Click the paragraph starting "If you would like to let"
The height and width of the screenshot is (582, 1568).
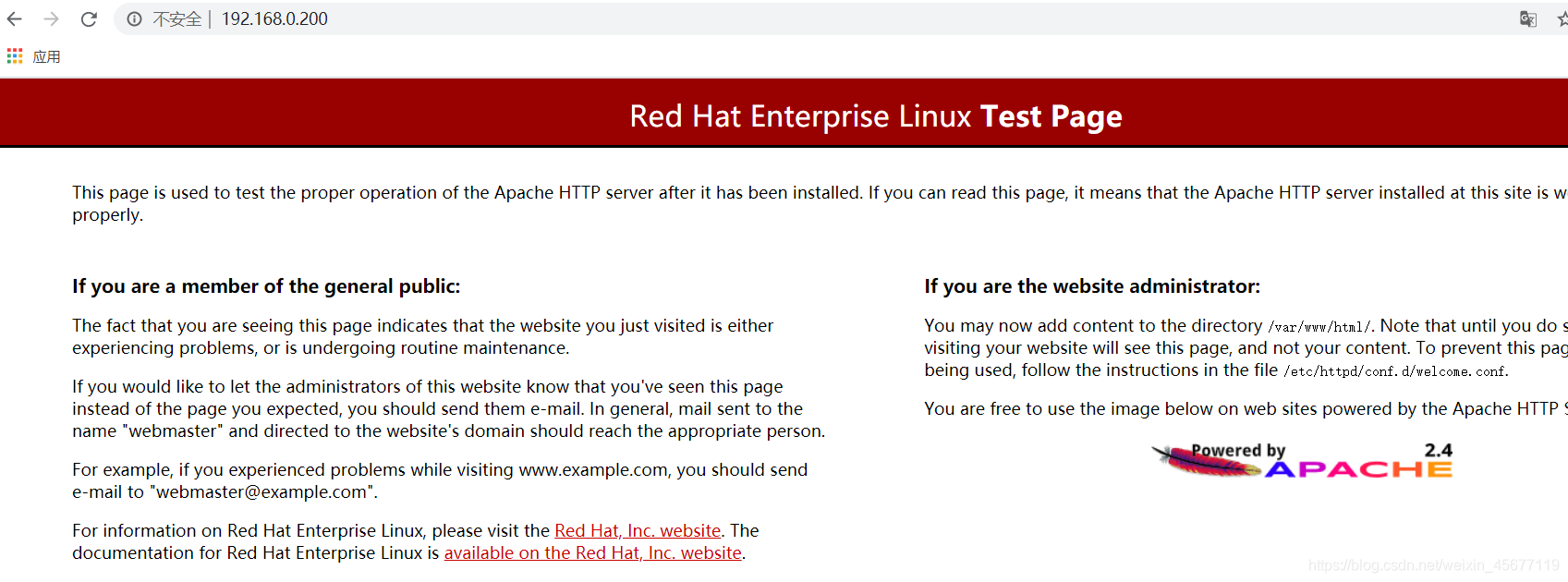pyautogui.click(x=449, y=408)
